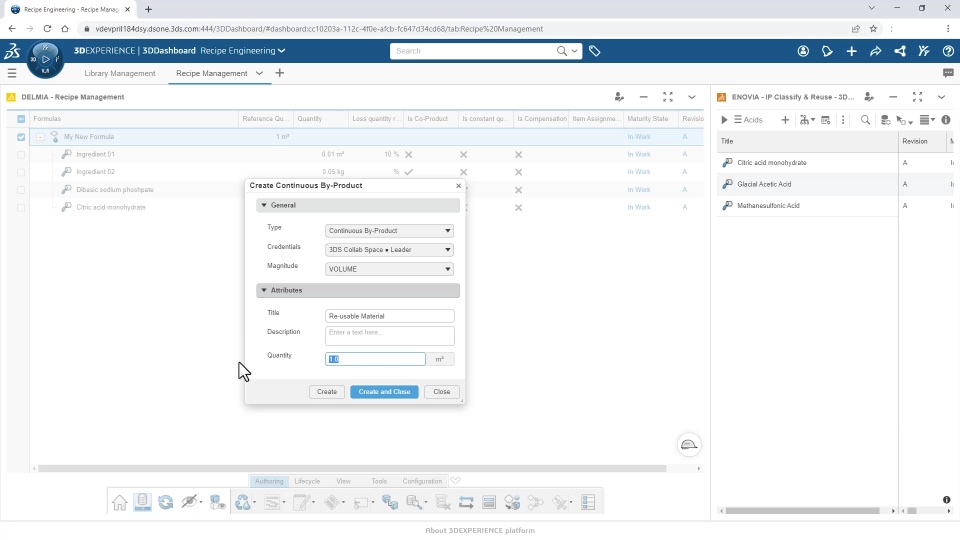Maximize the DELMIA Recipe Management widget
Viewport: 960px width, 540px height.
click(668, 97)
